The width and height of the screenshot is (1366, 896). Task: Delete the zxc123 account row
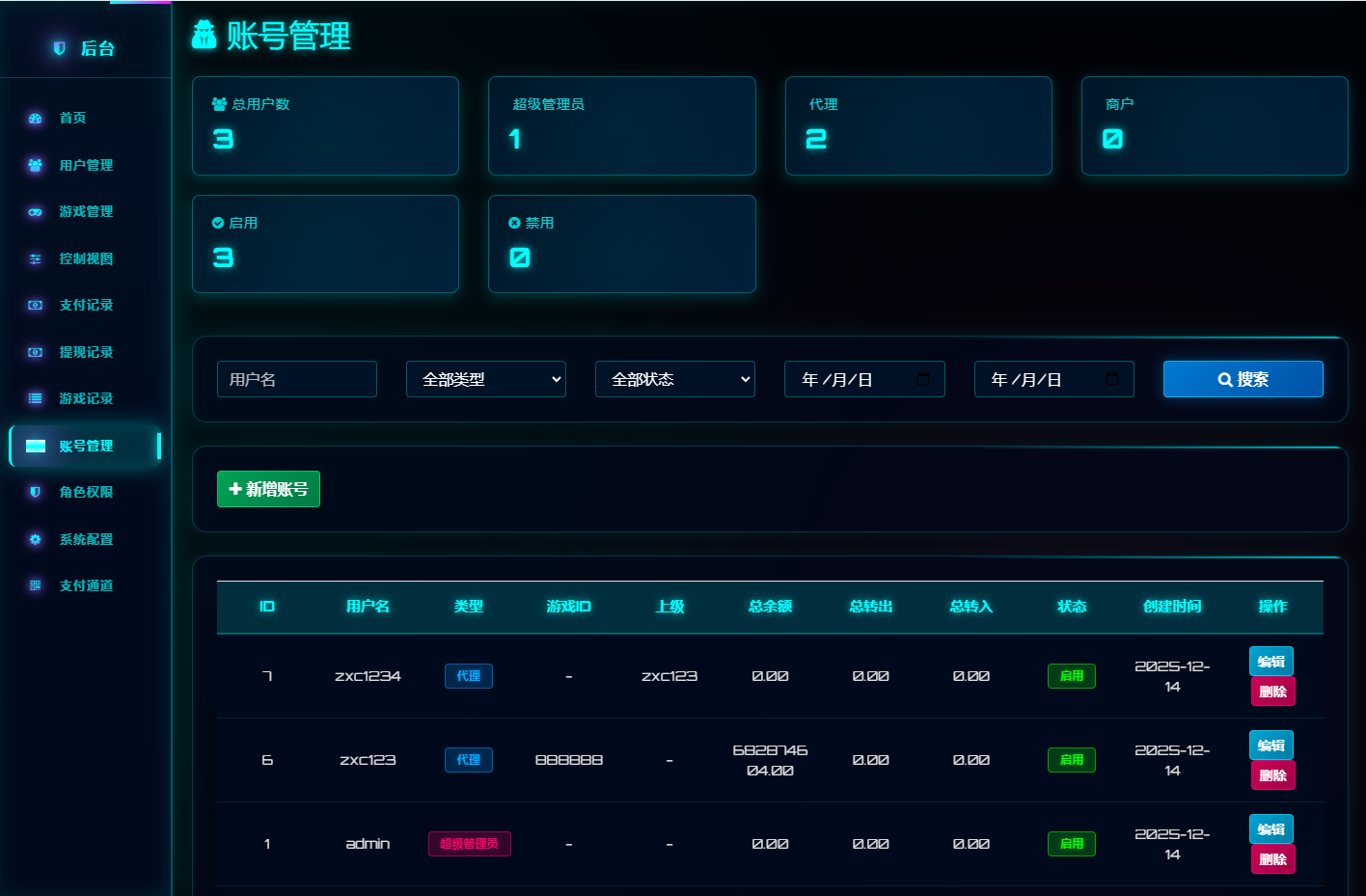pyautogui.click(x=1273, y=775)
